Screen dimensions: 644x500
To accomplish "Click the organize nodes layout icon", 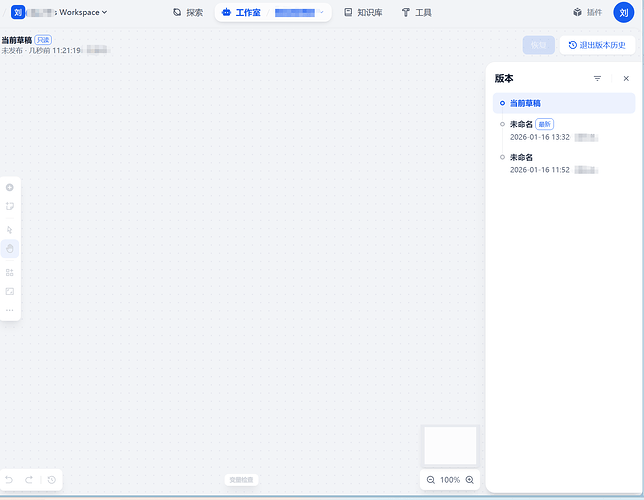I will pyautogui.click(x=10, y=272).
